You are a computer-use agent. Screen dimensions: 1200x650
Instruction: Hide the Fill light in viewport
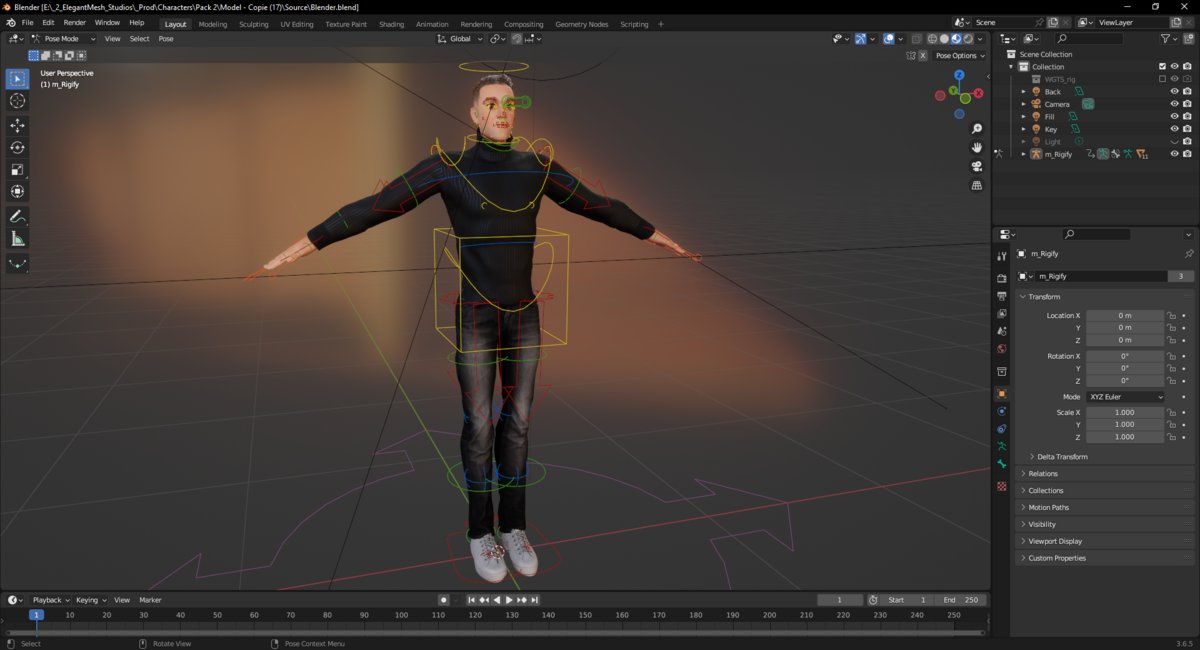tap(1174, 117)
